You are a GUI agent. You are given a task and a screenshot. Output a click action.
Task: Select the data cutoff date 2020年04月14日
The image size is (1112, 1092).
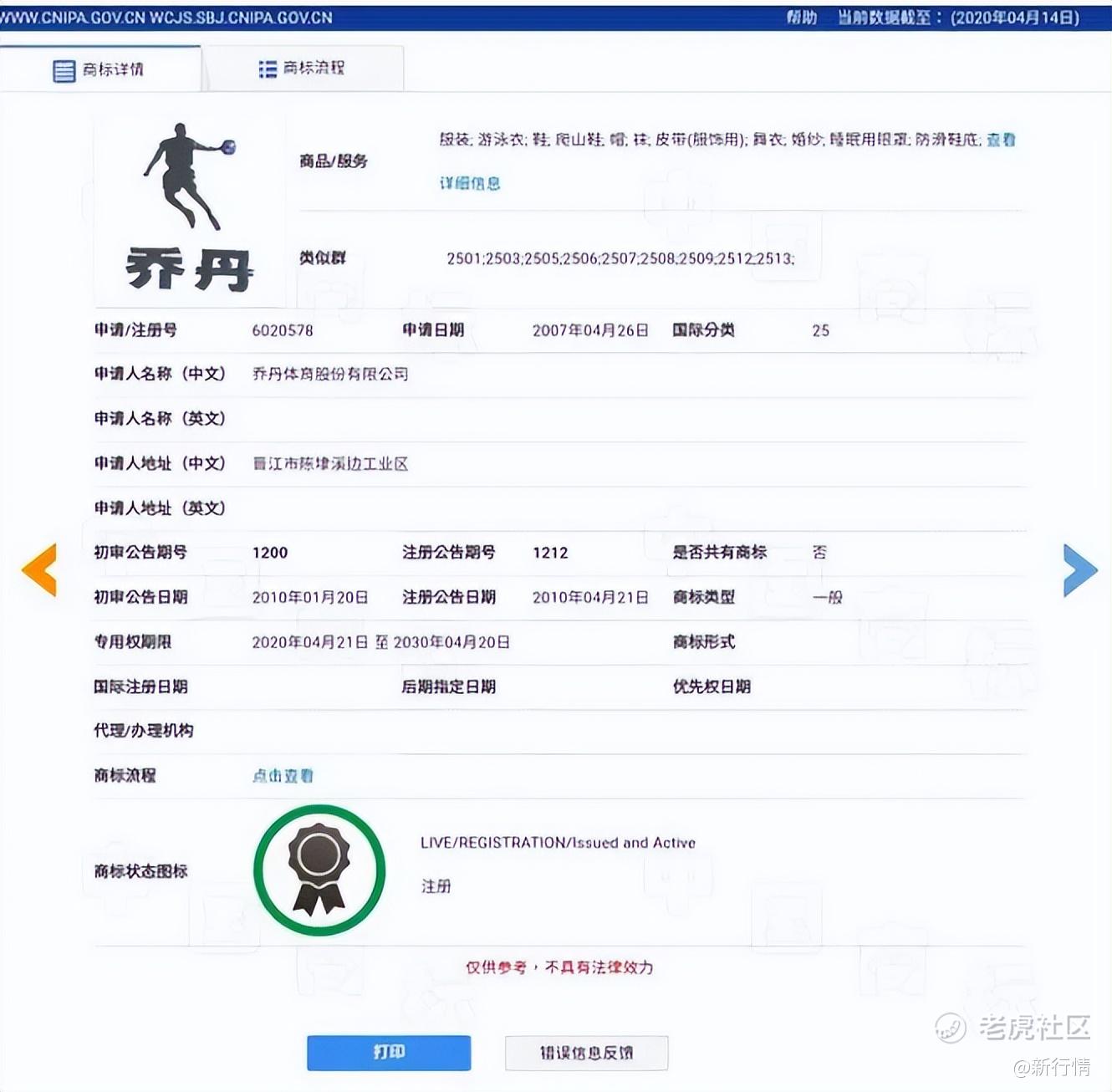(x=1014, y=17)
